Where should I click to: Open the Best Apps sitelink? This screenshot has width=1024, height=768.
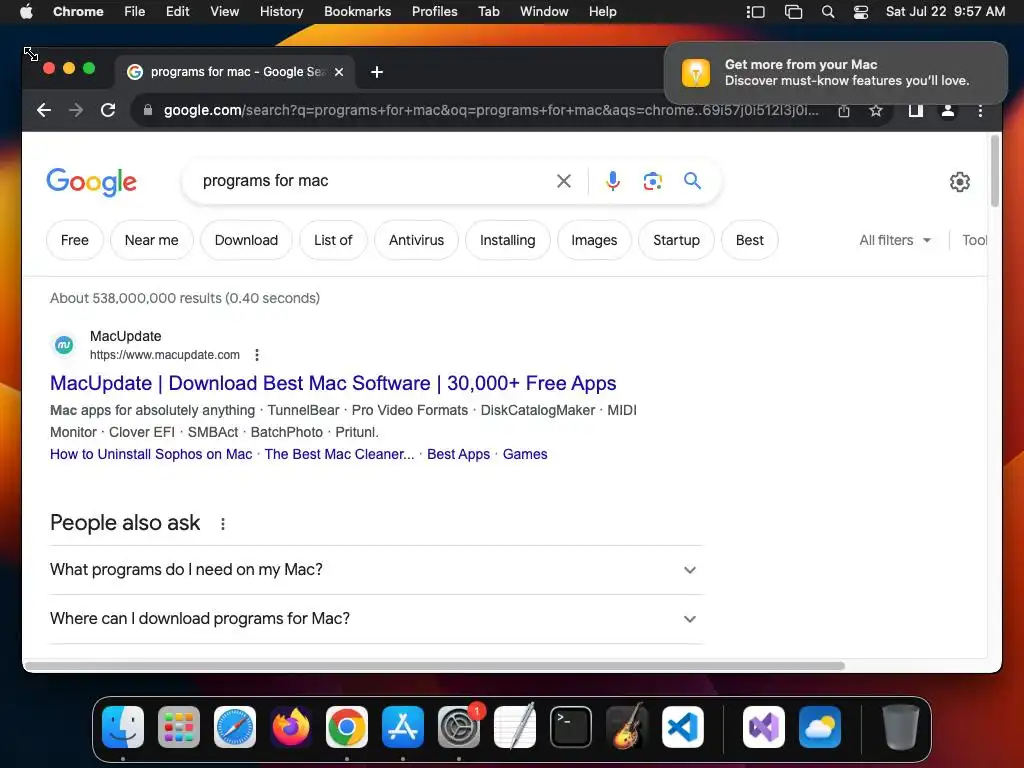(x=458, y=455)
